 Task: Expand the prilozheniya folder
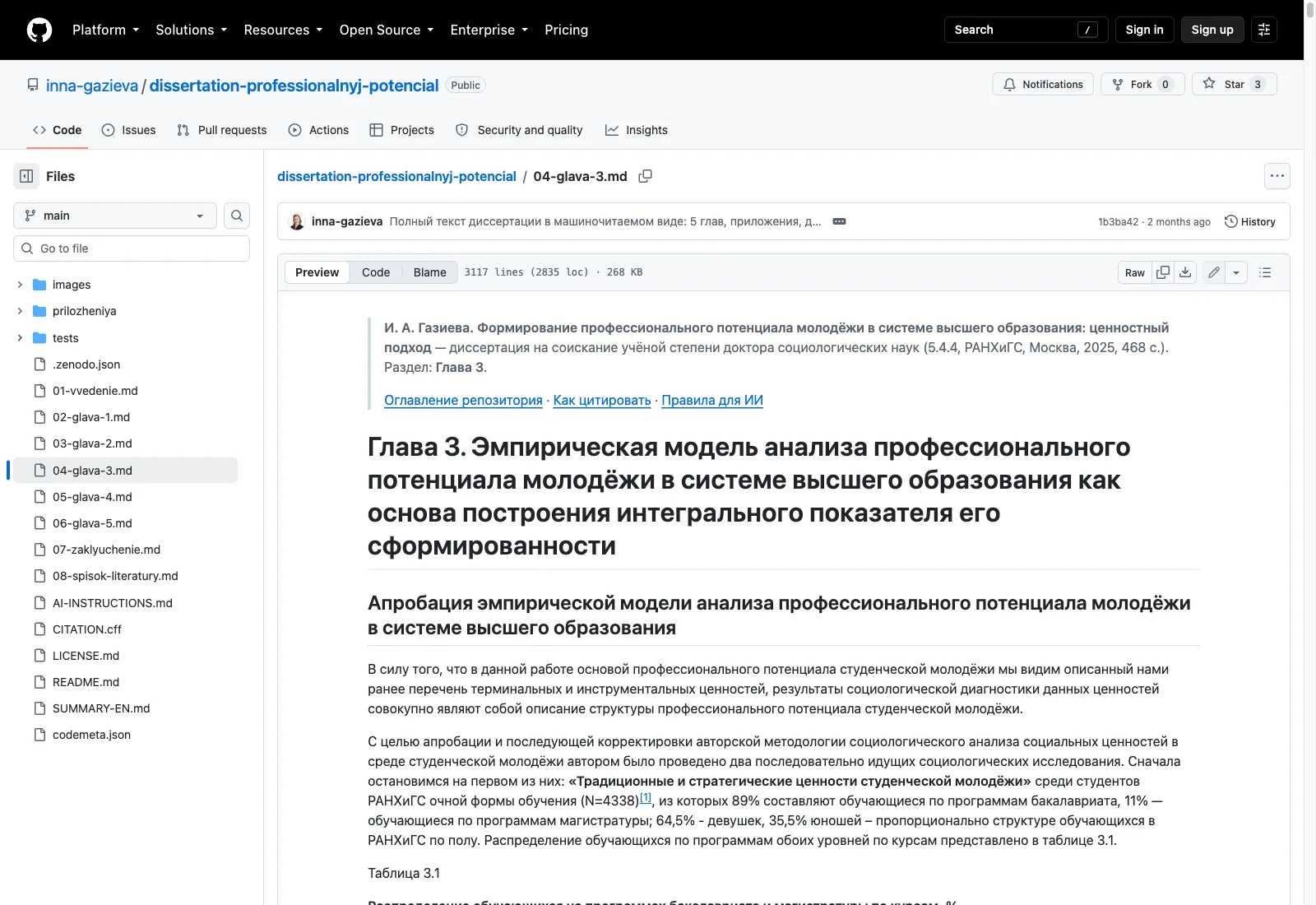pyautogui.click(x=20, y=311)
